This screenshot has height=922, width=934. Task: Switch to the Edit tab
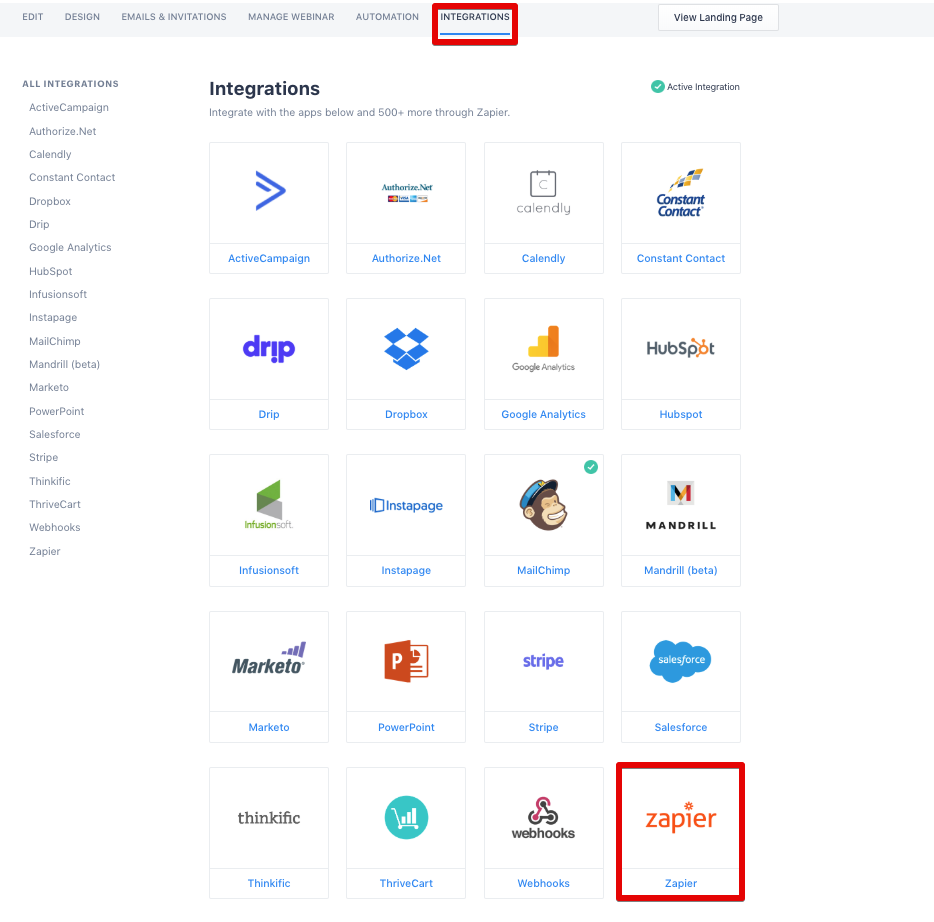coord(33,17)
